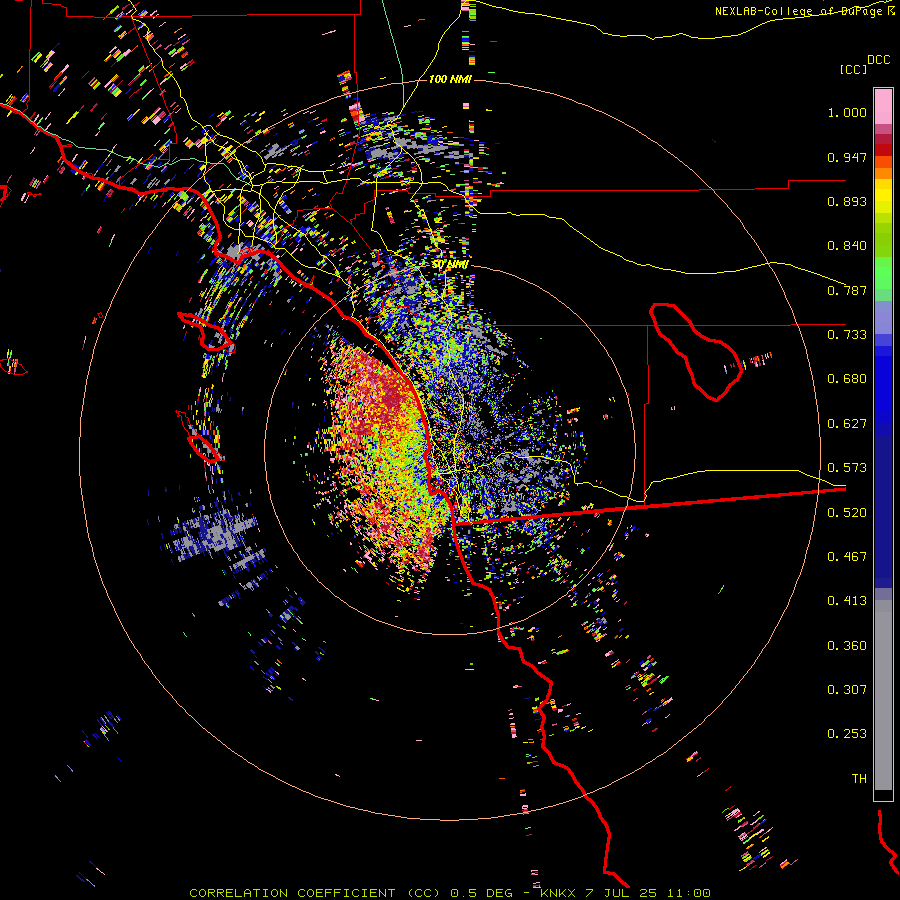This screenshot has height=900, width=900.
Task: Click the Correlation Coefficient caption at the bottom
Action: (x=450, y=893)
